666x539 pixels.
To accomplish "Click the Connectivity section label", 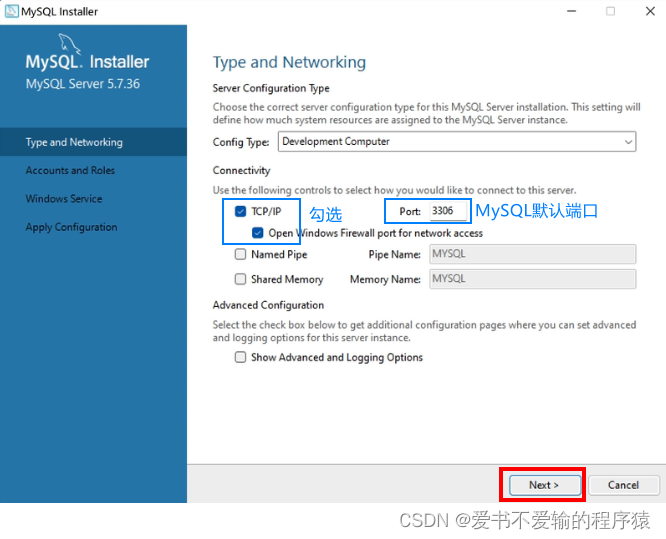I will click(x=241, y=170).
